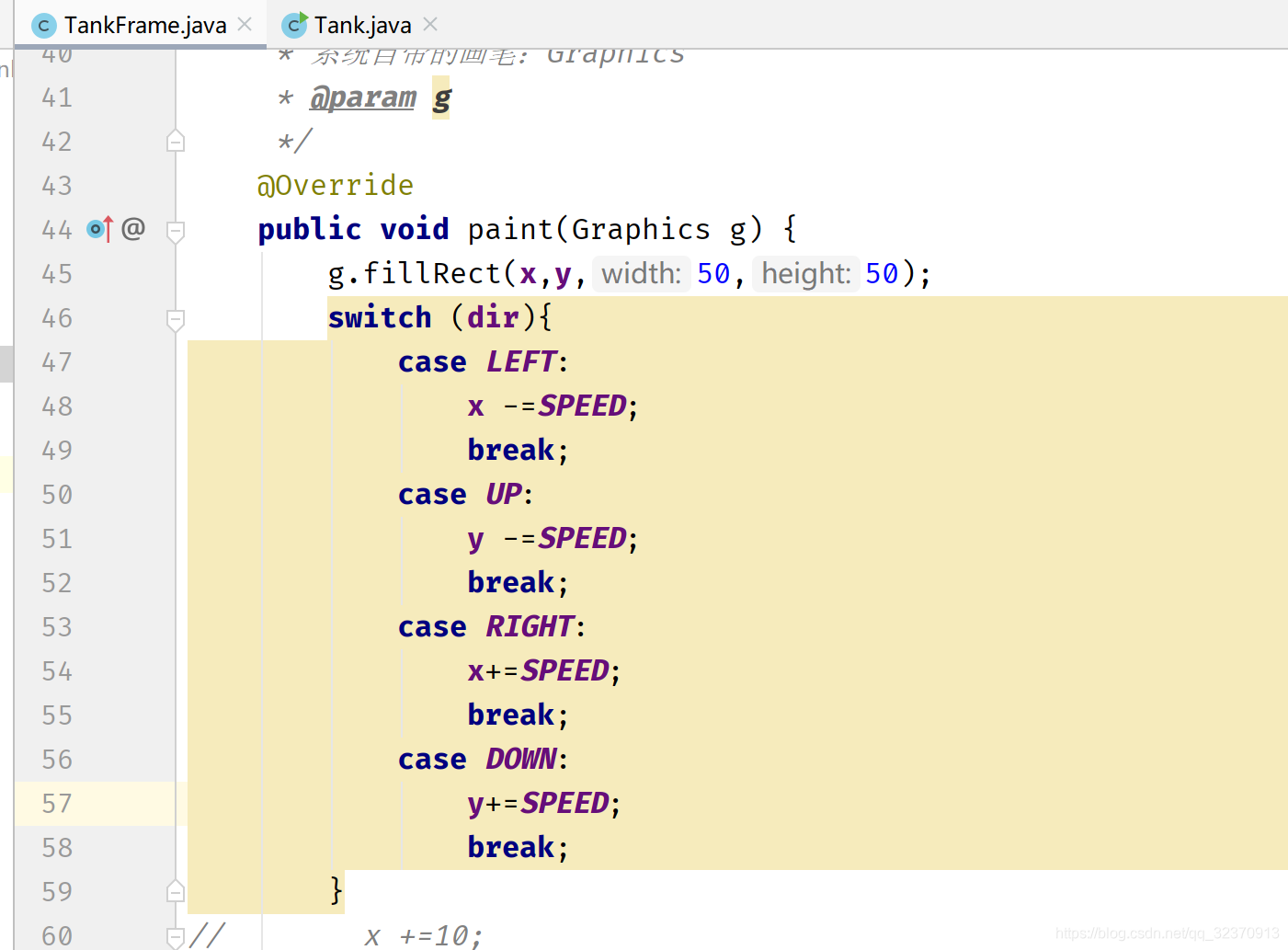
Task: Click the paint method name
Action: [510, 229]
